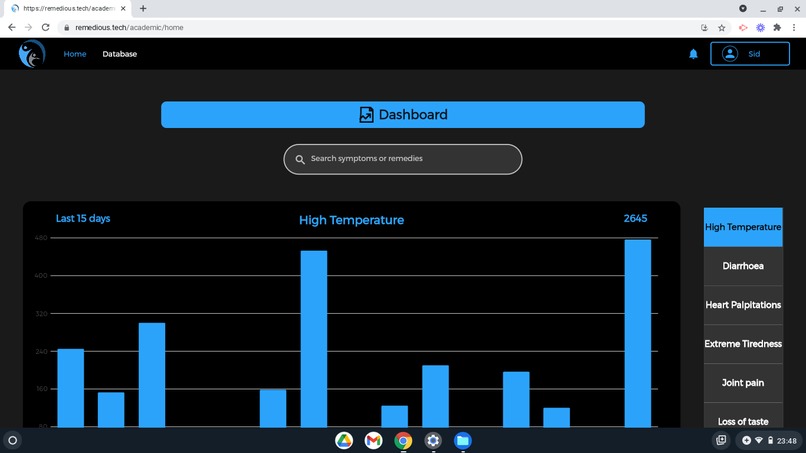Click the search magnifier icon in search box

point(300,159)
